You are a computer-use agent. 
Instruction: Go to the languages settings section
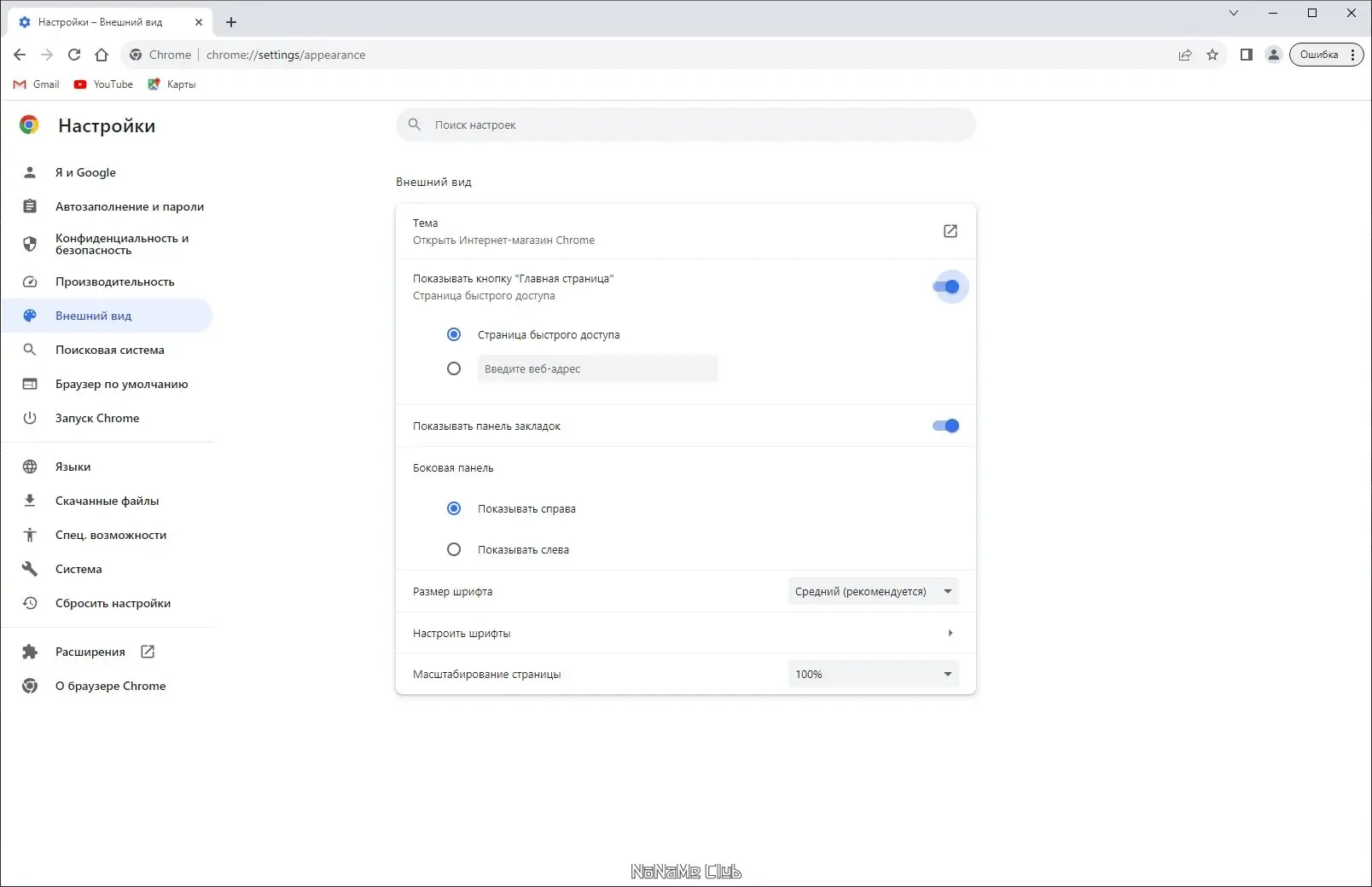tap(73, 467)
